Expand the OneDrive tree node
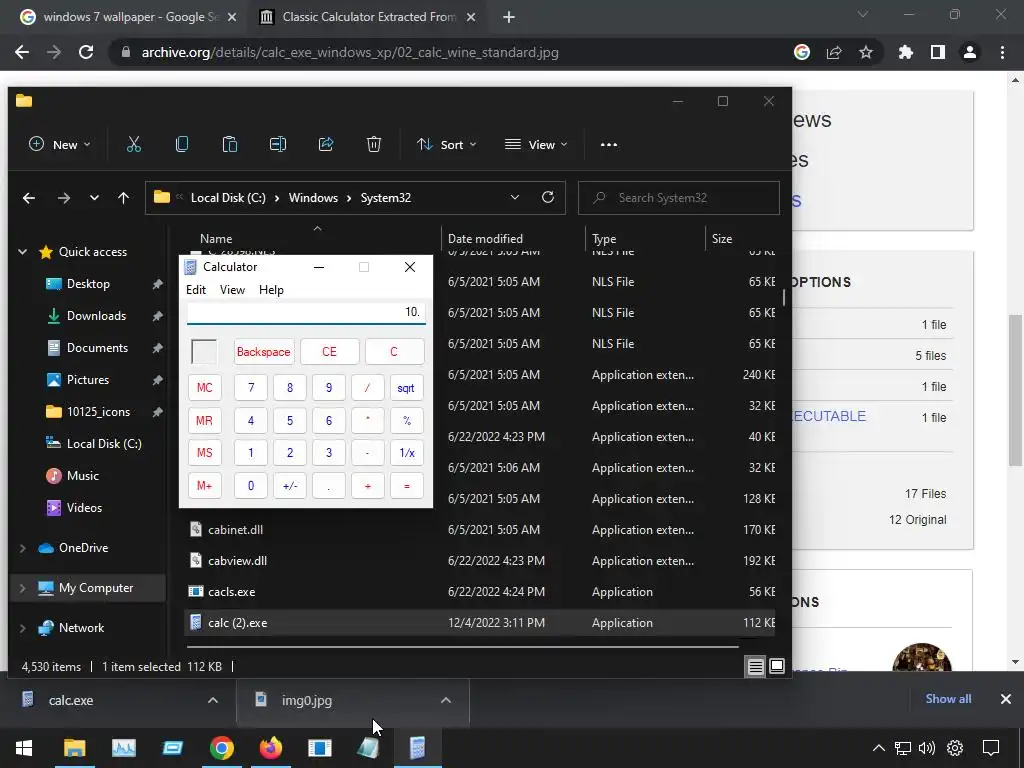The height and width of the screenshot is (768, 1024). click(x=22, y=548)
